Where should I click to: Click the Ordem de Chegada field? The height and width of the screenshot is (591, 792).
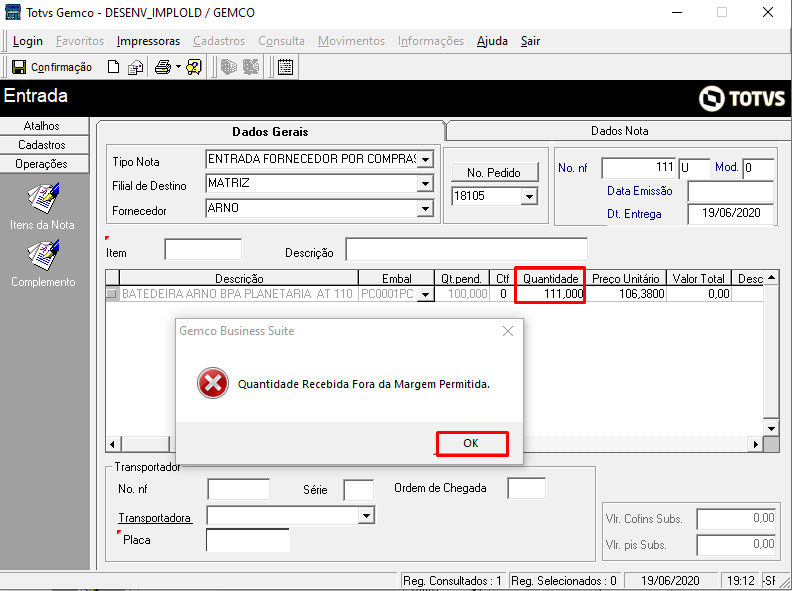point(526,488)
